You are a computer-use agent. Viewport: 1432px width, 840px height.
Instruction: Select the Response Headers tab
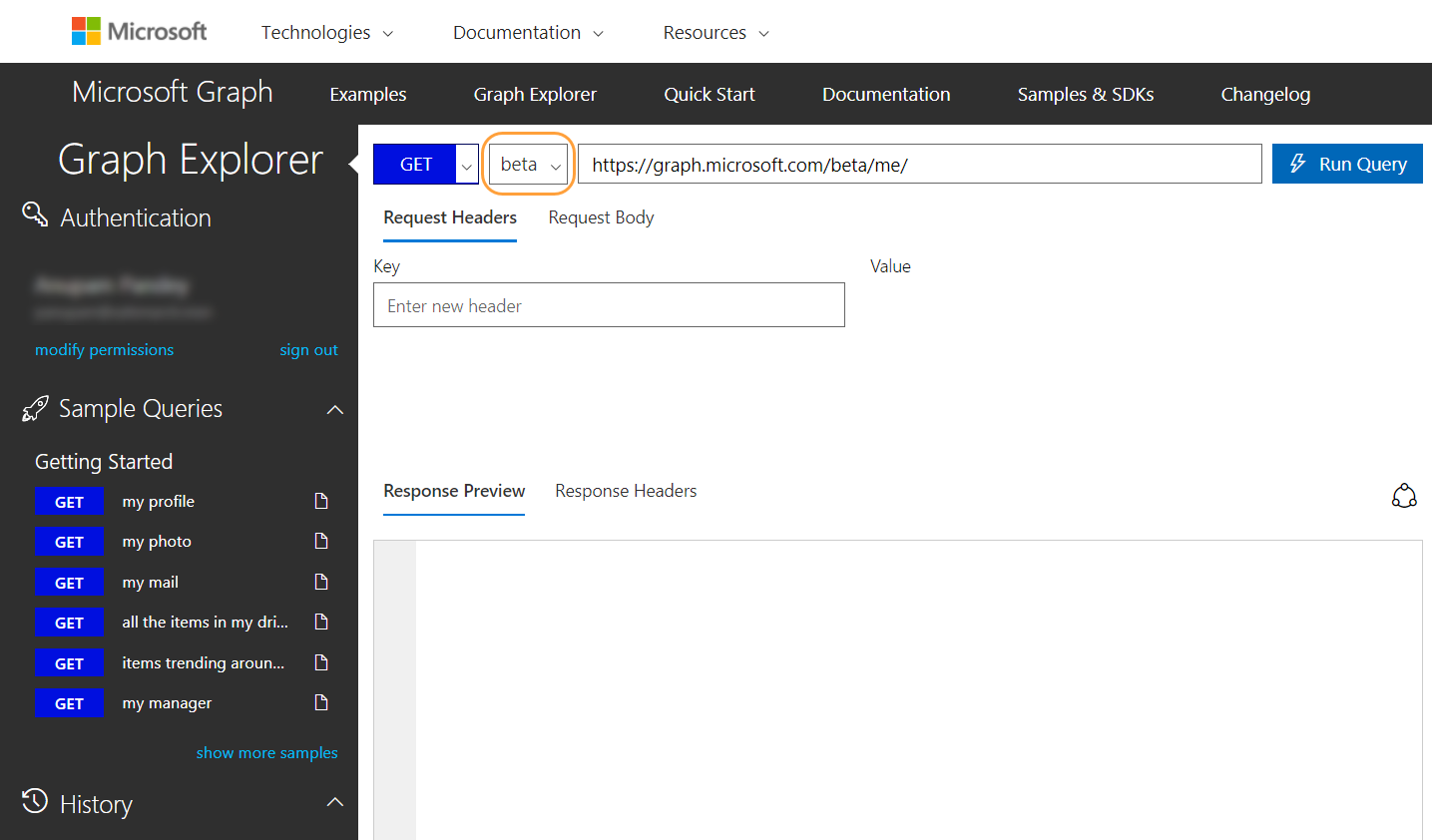626,491
